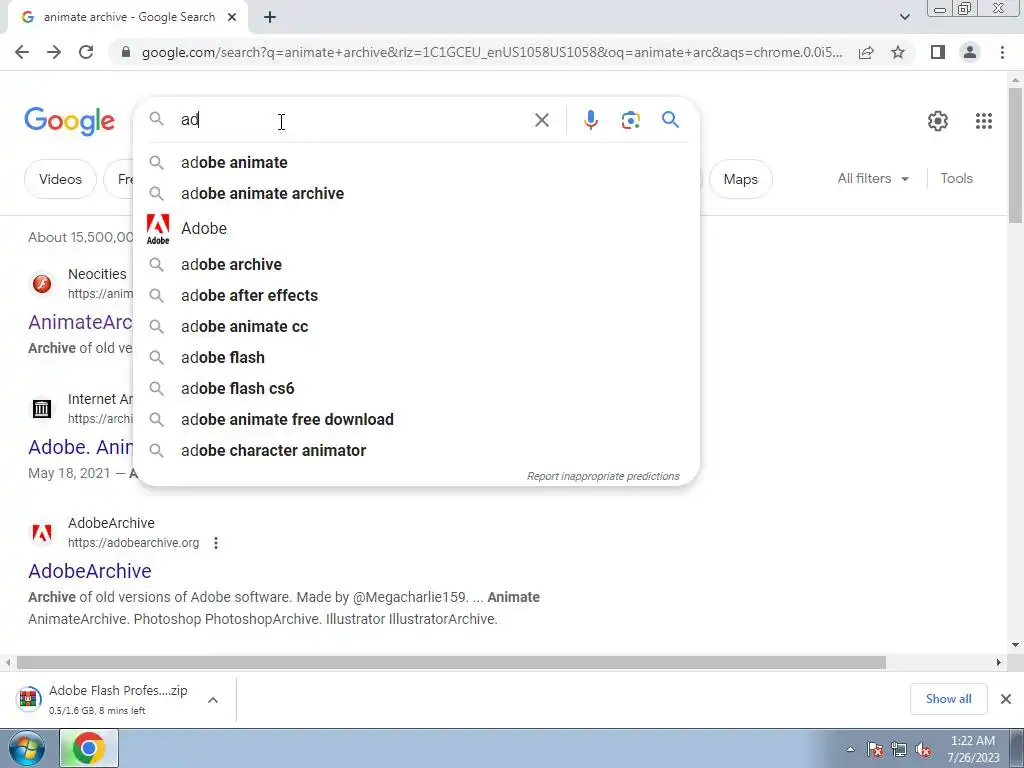Viewport: 1024px width, 768px height.
Task: Click the taskbar clock showing 1:22 AM
Action: [x=973, y=749]
